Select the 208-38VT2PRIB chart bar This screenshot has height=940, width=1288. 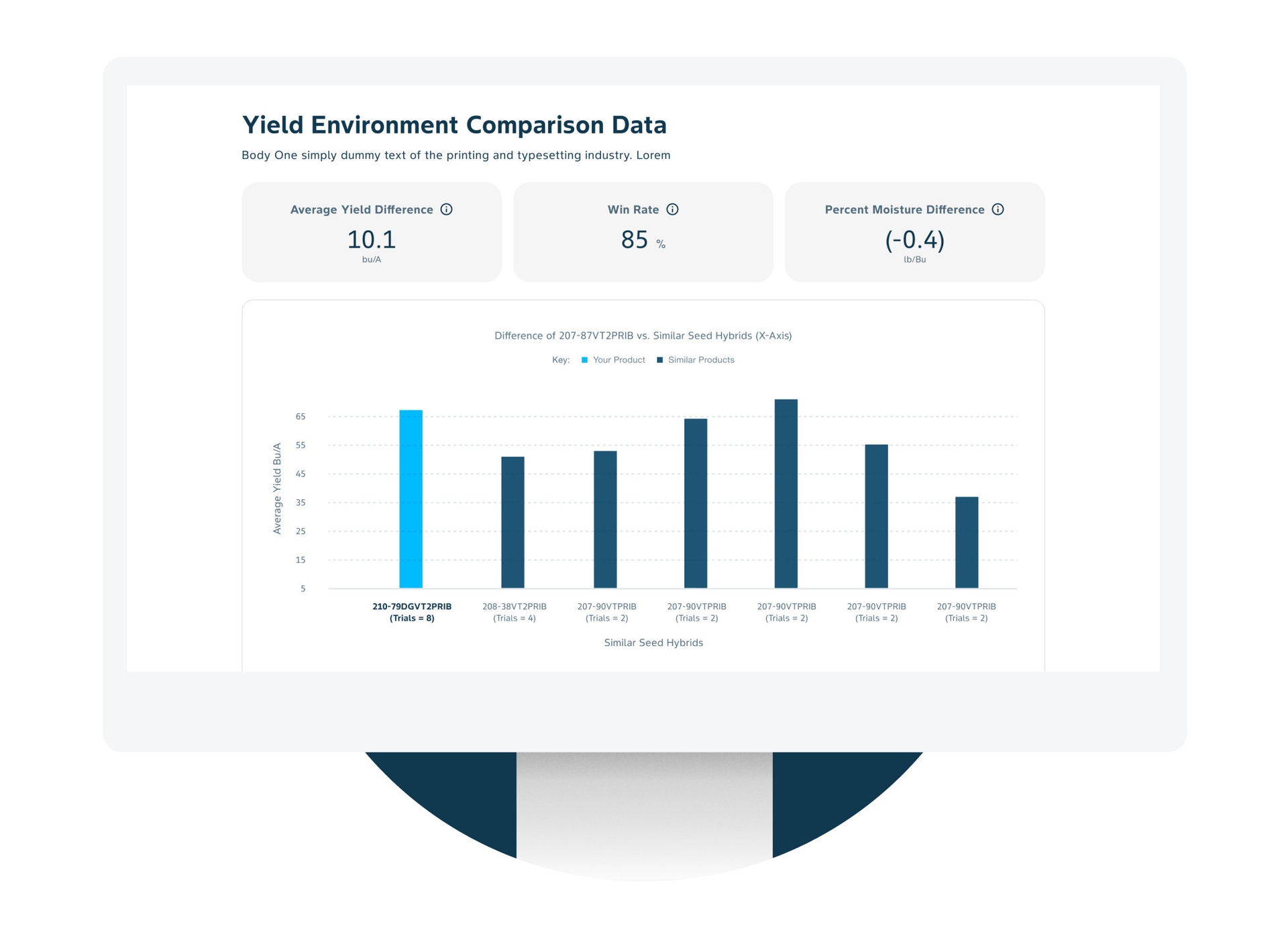pos(513,523)
